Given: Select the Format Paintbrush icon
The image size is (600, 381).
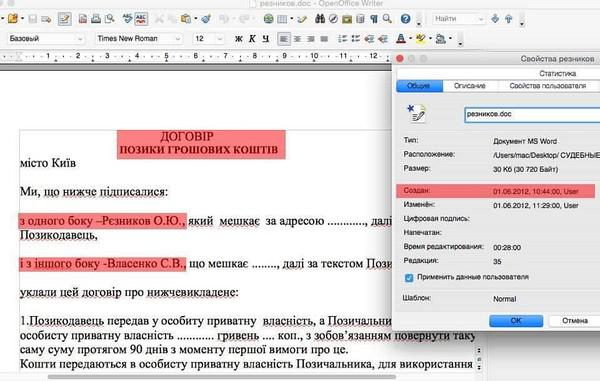Looking at the screenshot, I should 206,19.
